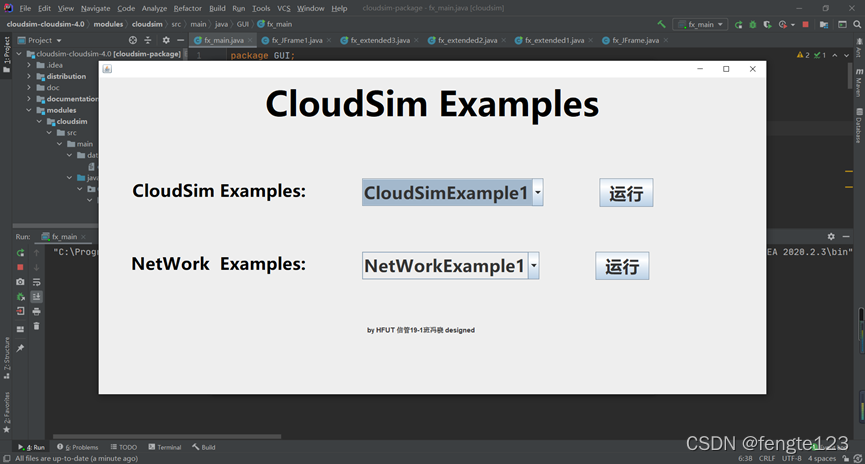Click the print icon in Run panel
Viewport: 865px width, 464px height.
(x=36, y=311)
